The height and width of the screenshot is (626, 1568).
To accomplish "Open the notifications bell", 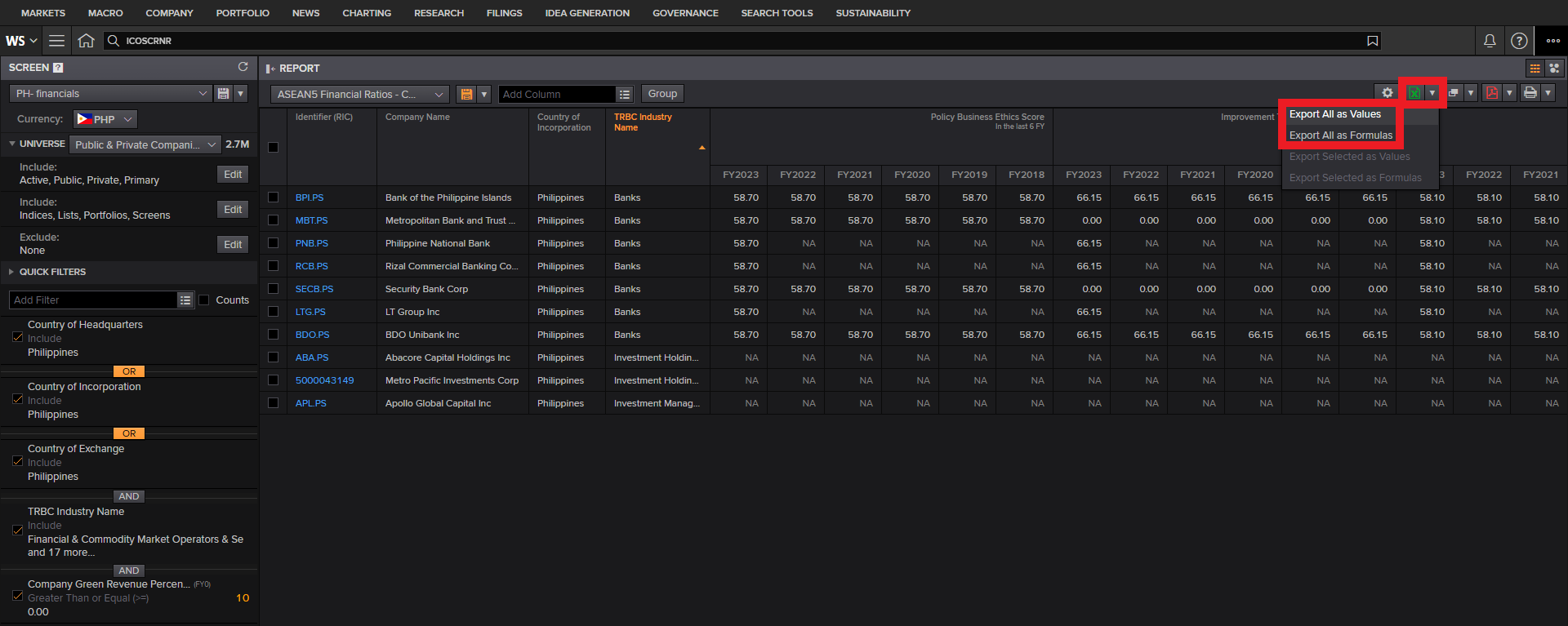I will 1490,41.
